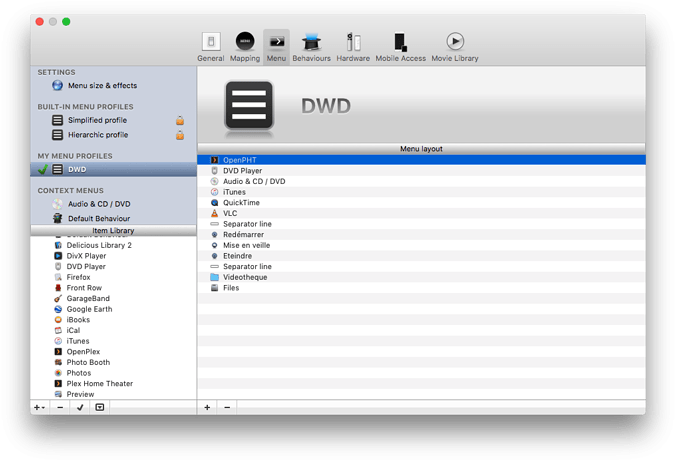This screenshot has height=460, width=675.
Task: Select Videotheque folder row
Action: click(x=421, y=278)
